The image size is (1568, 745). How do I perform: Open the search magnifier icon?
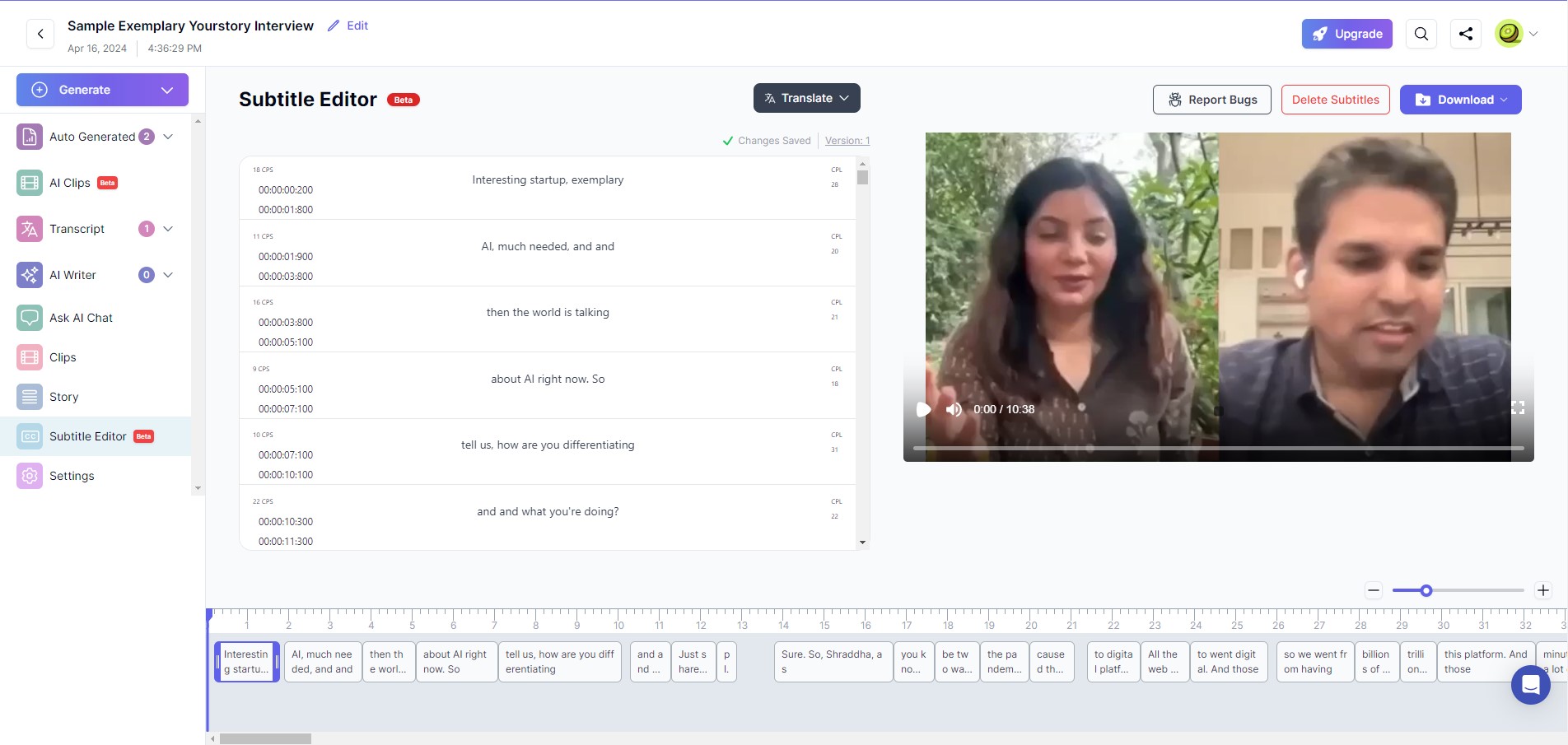tap(1421, 34)
